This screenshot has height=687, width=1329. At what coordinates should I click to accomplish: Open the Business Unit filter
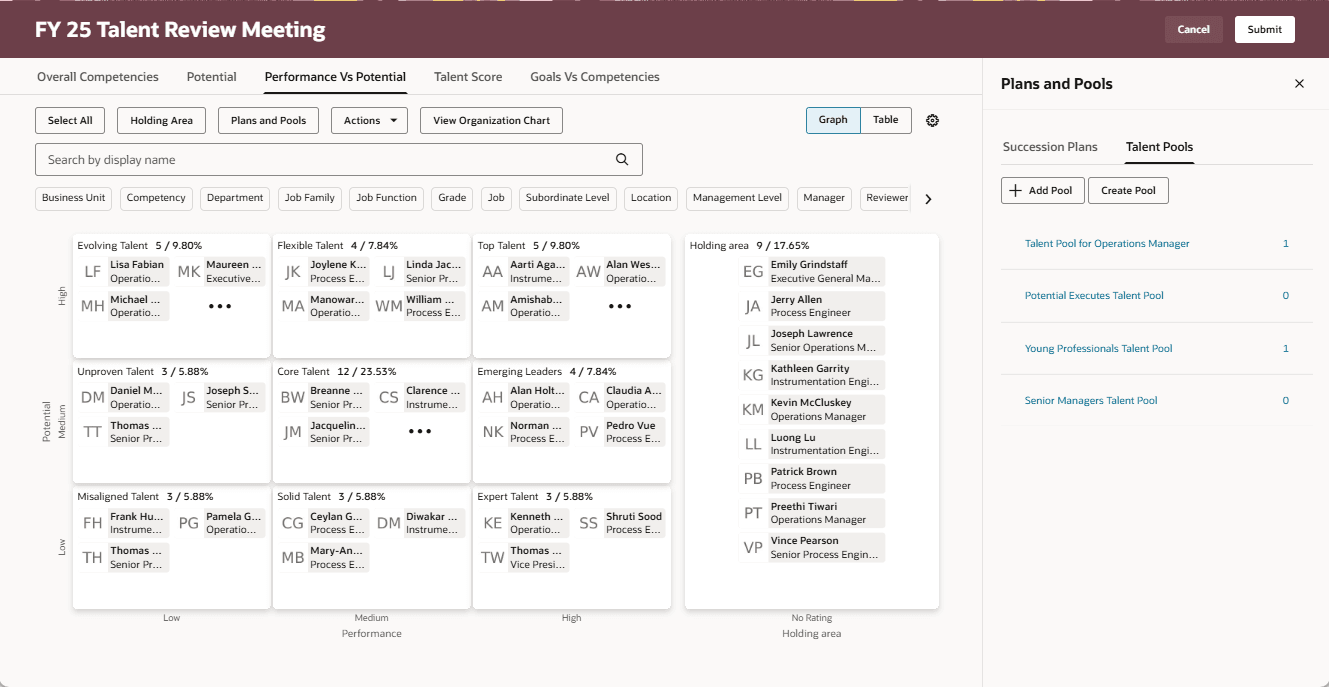74,198
